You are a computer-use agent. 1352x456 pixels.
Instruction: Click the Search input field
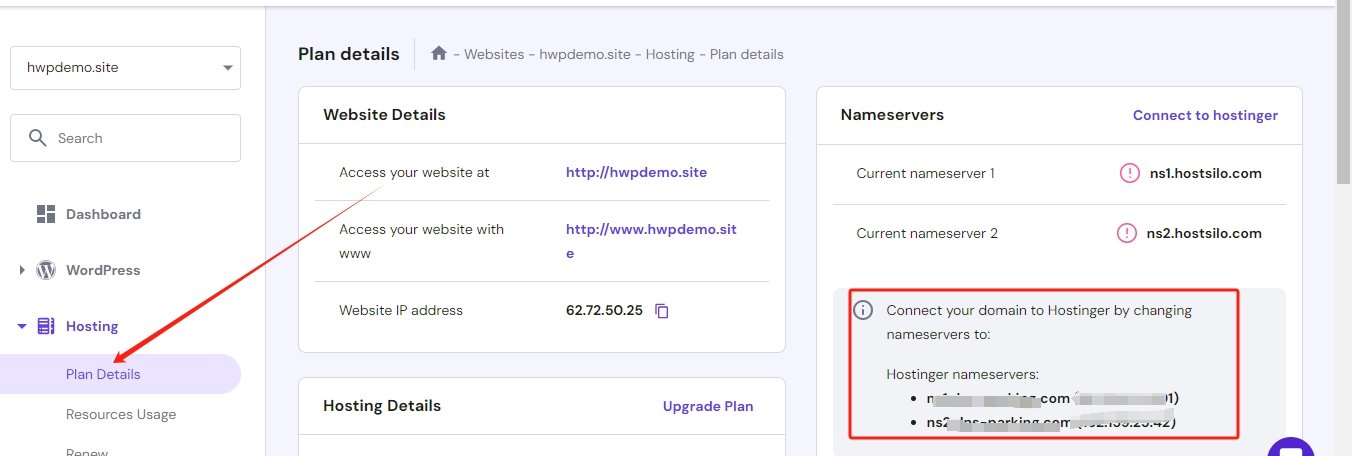[125, 138]
